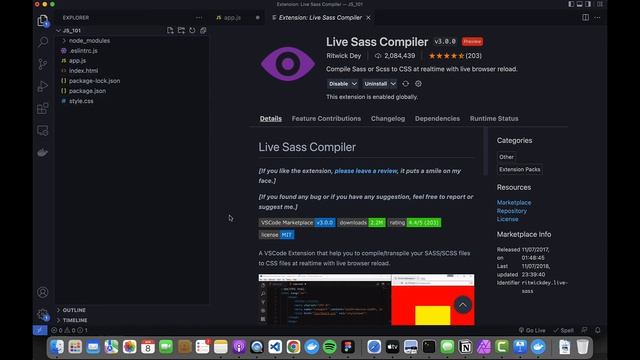Toggle bottom panel layout icon in title bar
The height and width of the screenshot is (360, 640).
click(580, 4)
